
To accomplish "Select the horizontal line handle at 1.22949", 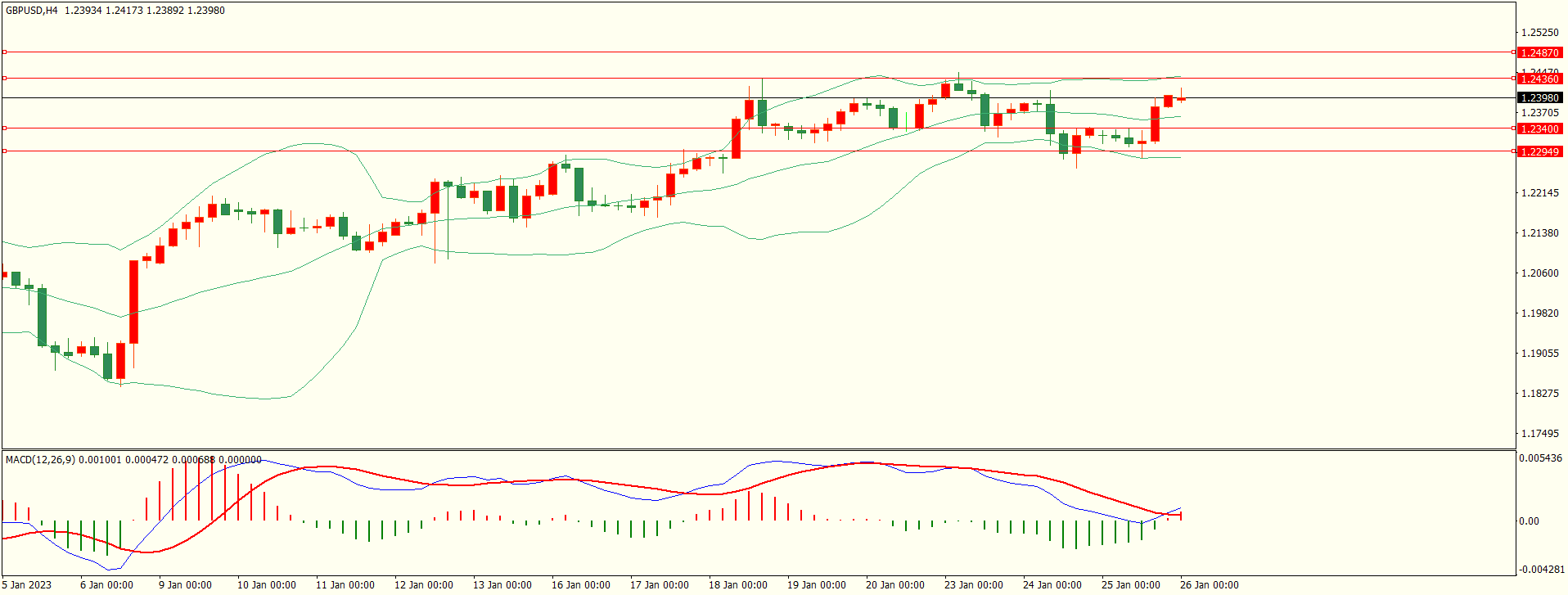I will [4, 151].
